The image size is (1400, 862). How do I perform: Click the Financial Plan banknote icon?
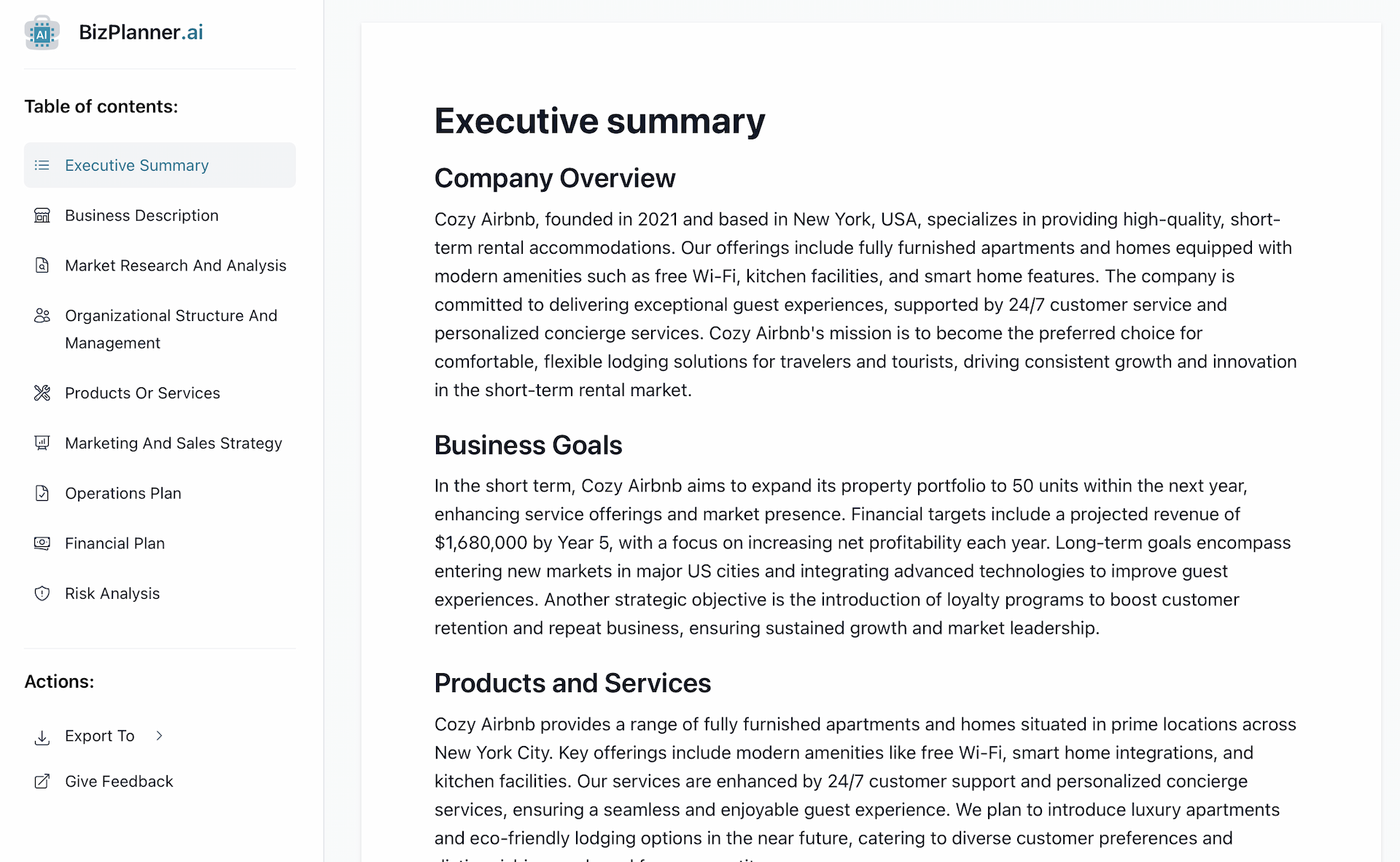(42, 543)
